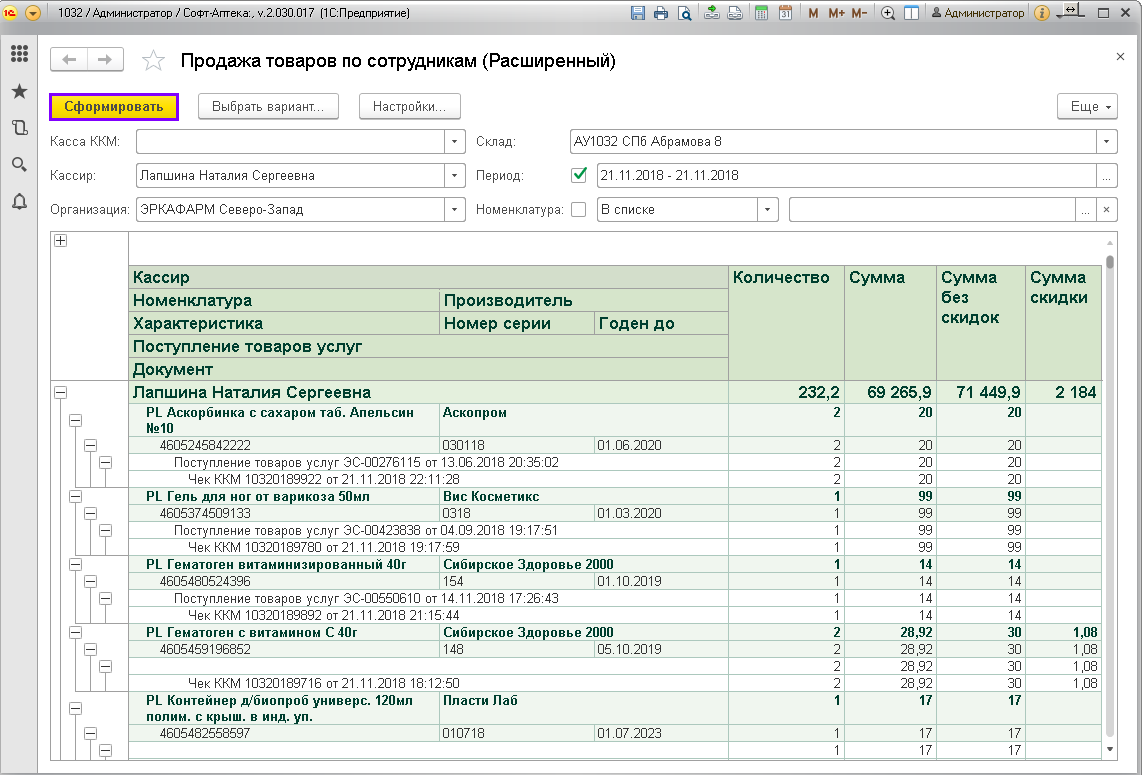
Task: Click the Касса ККМ input field
Action: (290, 142)
